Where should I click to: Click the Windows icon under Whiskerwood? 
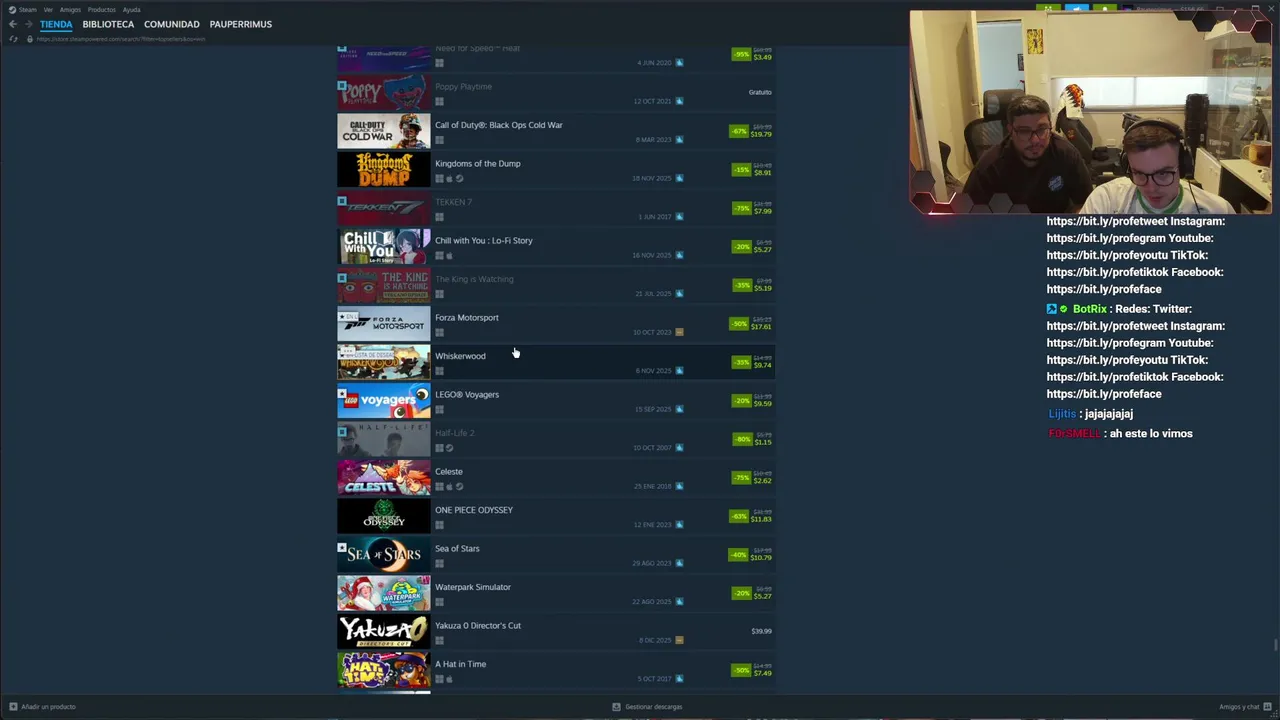coord(439,371)
